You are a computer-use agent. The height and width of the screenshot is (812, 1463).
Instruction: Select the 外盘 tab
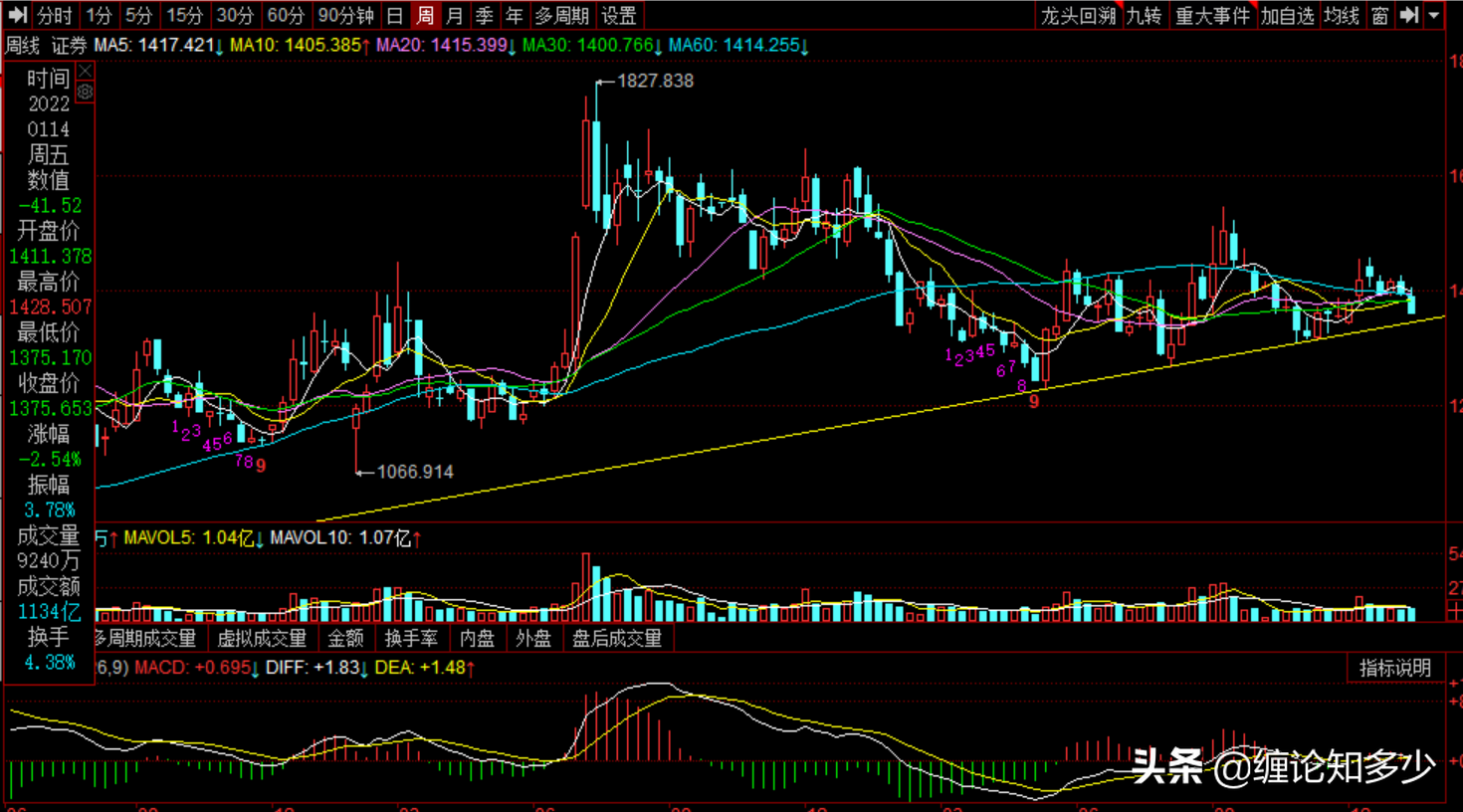[x=533, y=638]
